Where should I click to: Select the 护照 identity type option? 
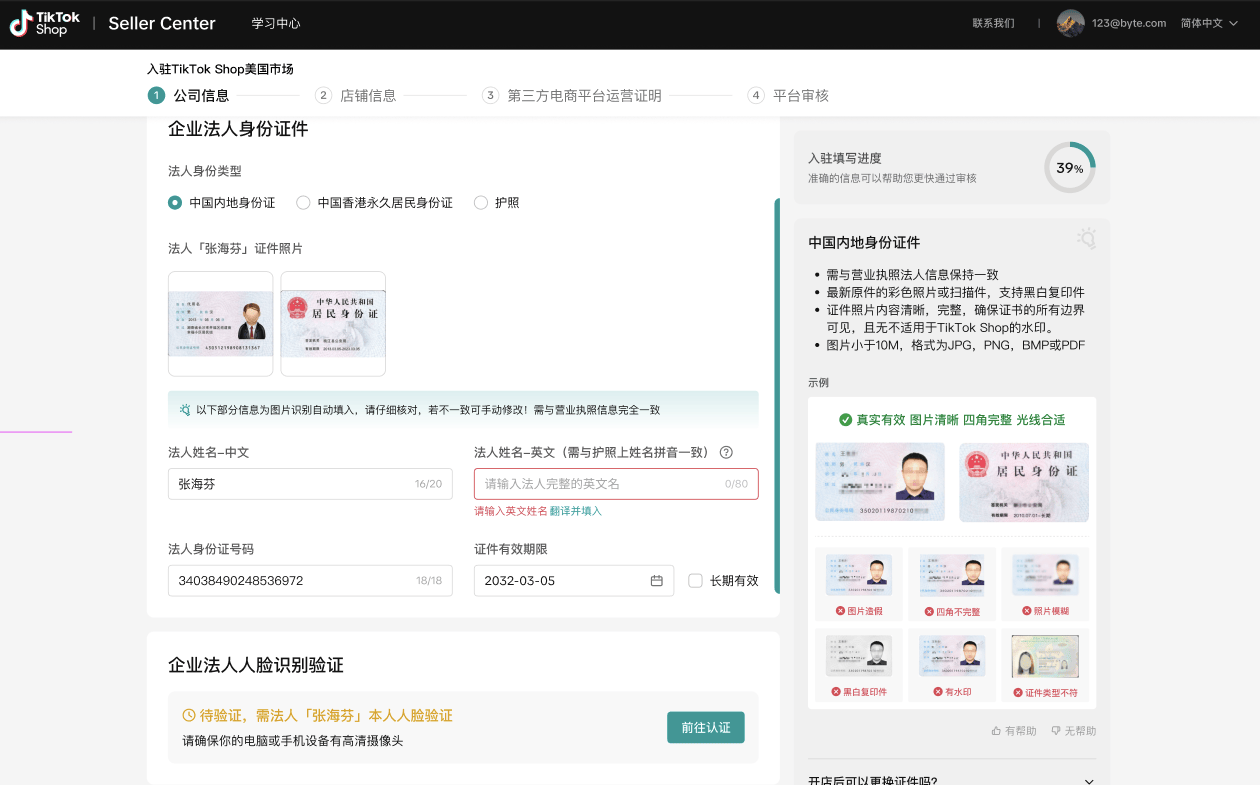coord(479,202)
